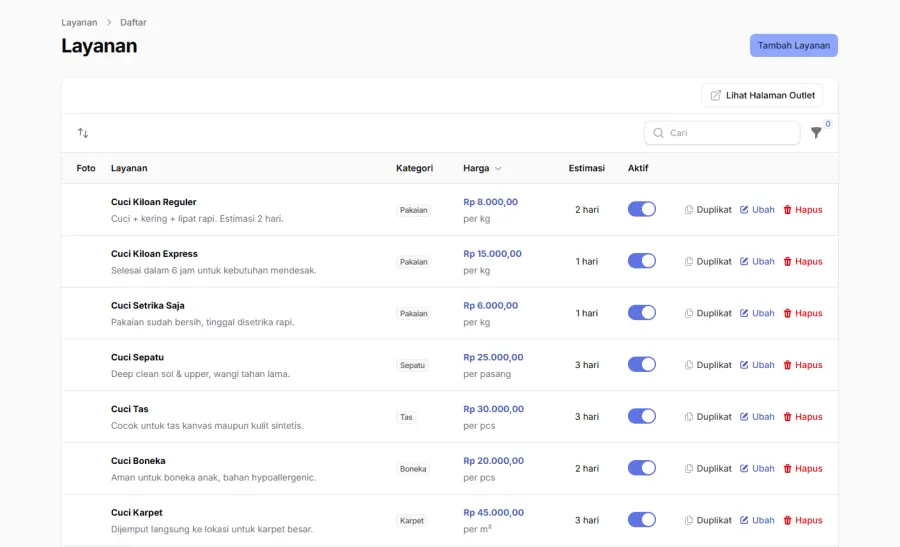The height and width of the screenshot is (547, 900).
Task: Toggle Aktif switch for Cuci Kiloan Reguler
Action: (x=642, y=209)
